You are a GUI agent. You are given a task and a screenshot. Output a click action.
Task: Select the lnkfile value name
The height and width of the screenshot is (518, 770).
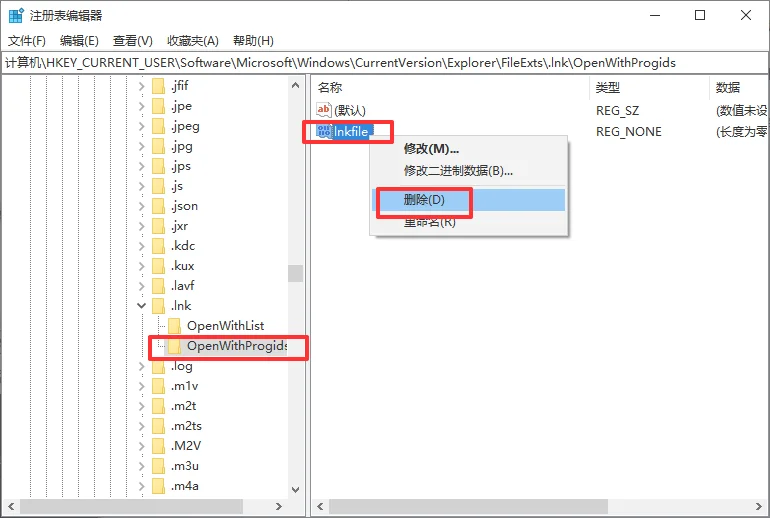click(351, 132)
